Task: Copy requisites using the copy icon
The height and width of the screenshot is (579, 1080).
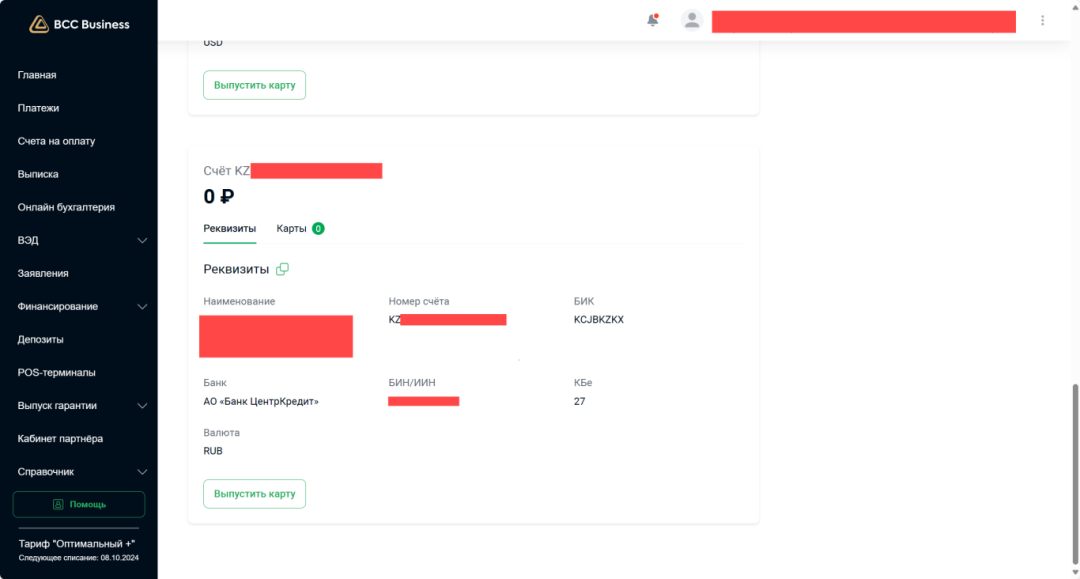Action: coord(282,269)
